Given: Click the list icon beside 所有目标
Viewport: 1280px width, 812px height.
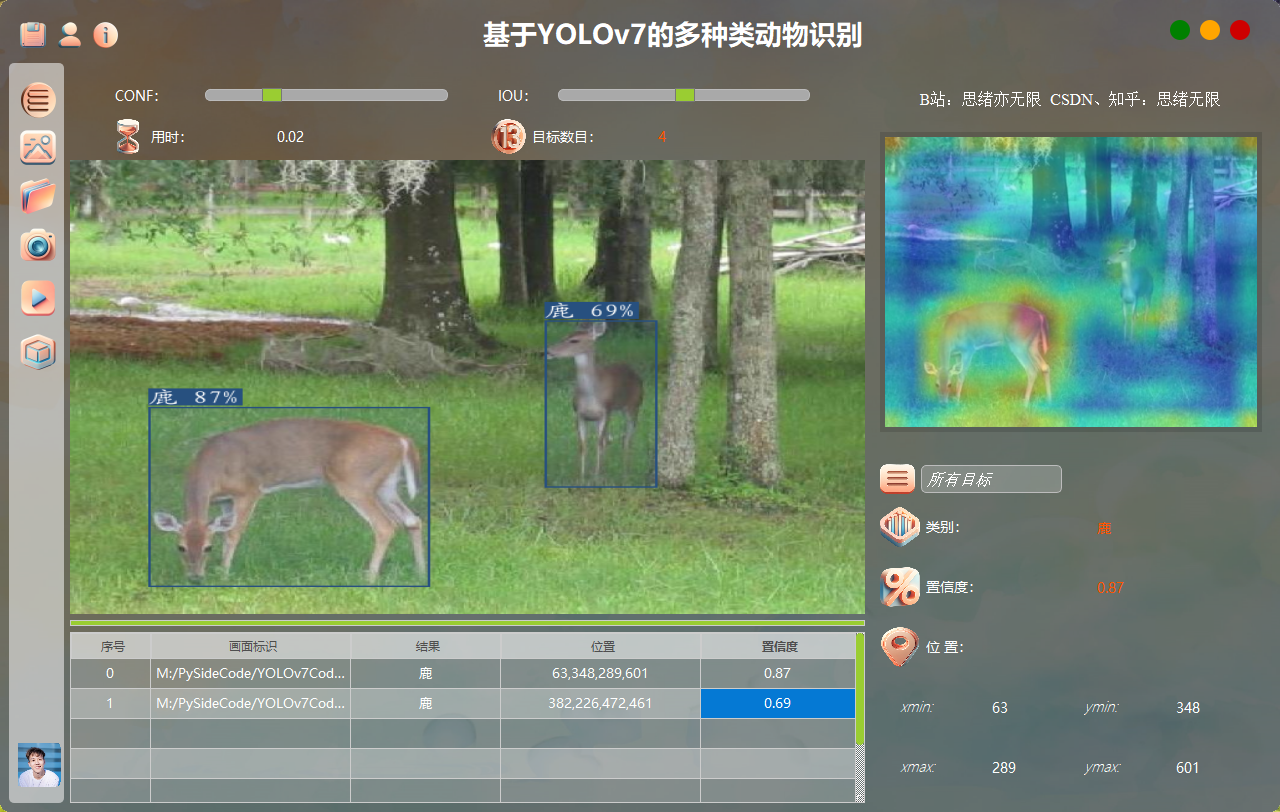Looking at the screenshot, I should click(x=897, y=479).
